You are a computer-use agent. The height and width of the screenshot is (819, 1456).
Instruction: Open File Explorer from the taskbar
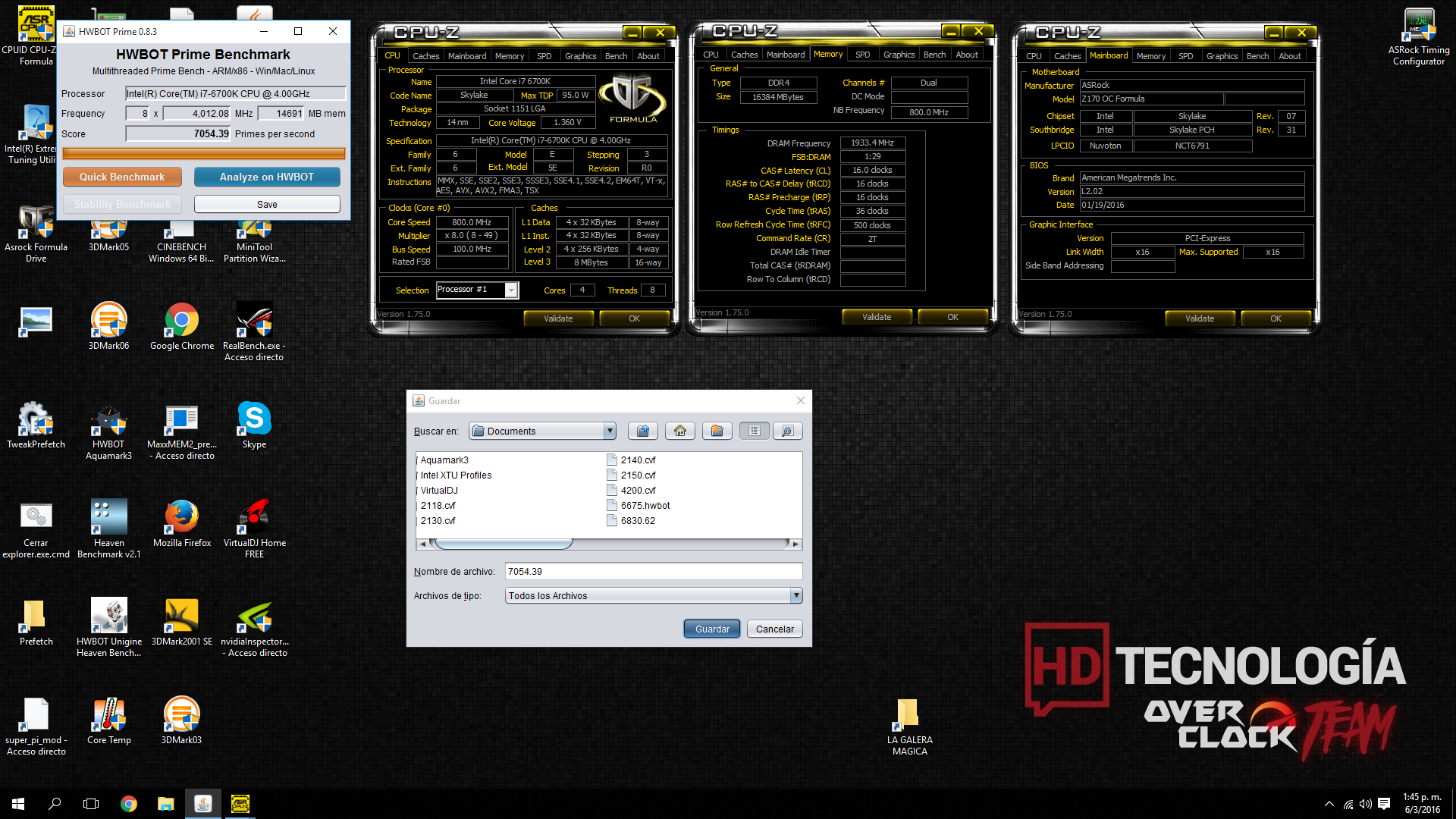coord(166,804)
